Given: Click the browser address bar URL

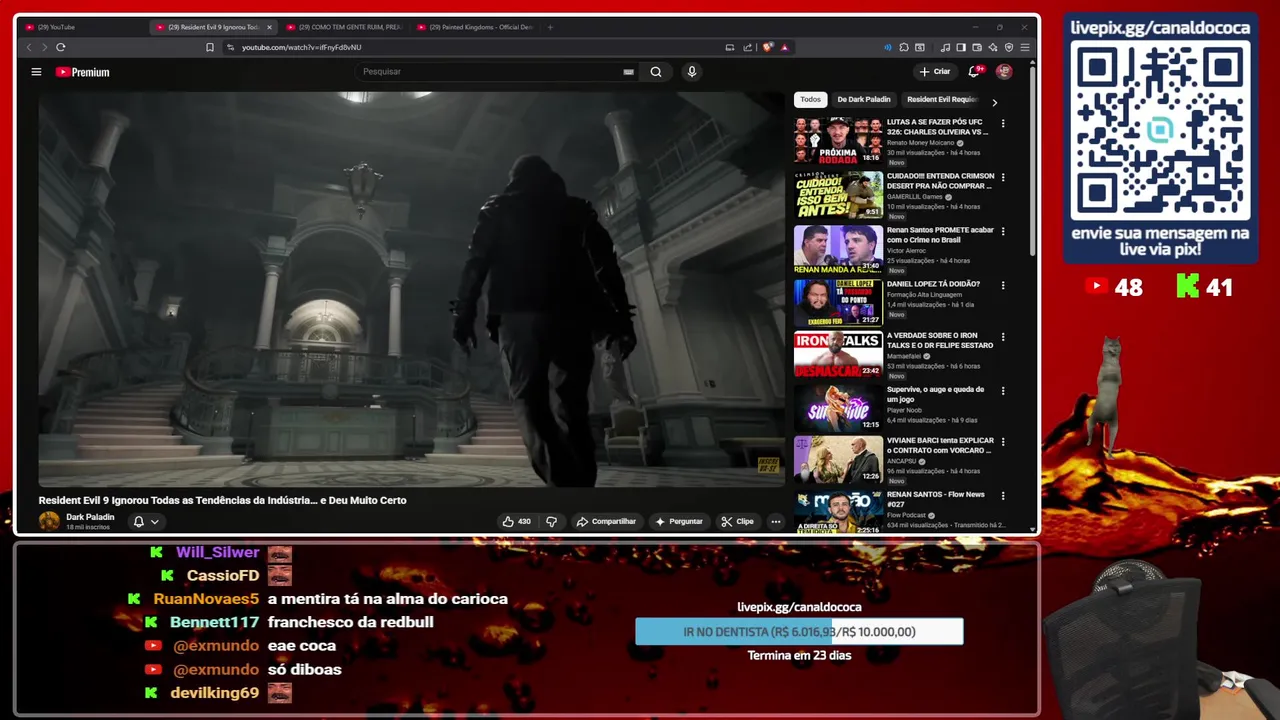Looking at the screenshot, I should click(301, 47).
